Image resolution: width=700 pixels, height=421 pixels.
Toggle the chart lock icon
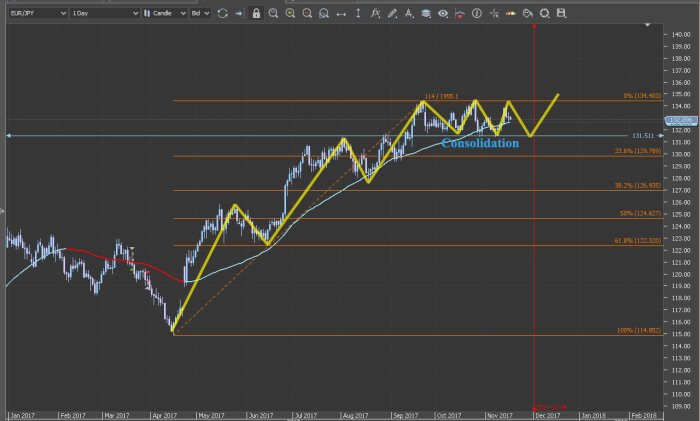pyautogui.click(x=256, y=13)
